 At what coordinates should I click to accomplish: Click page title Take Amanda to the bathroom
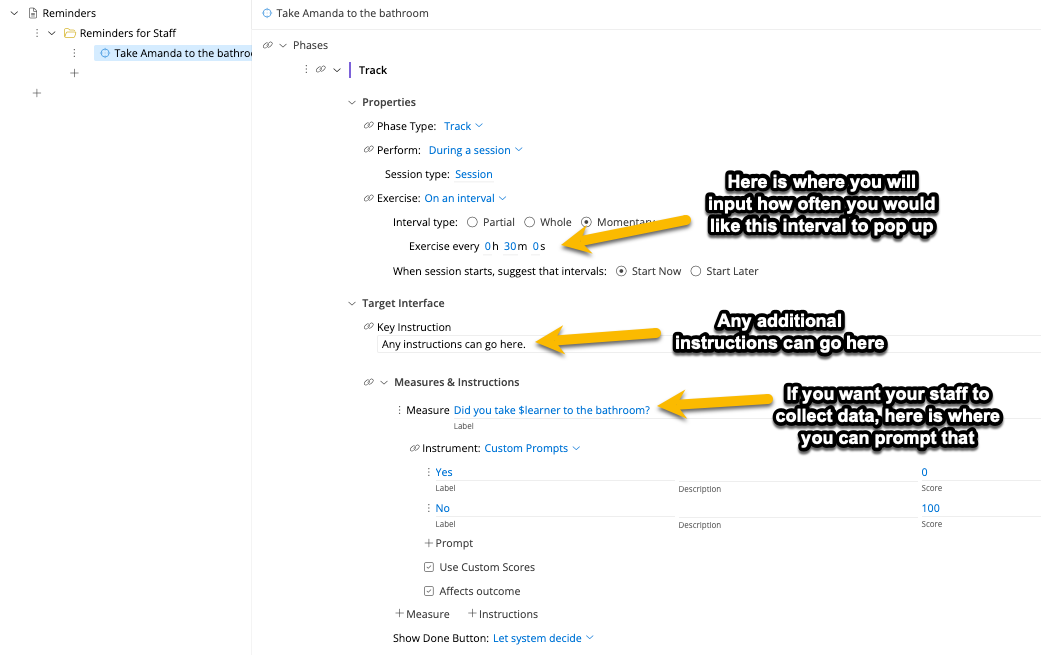(x=353, y=13)
